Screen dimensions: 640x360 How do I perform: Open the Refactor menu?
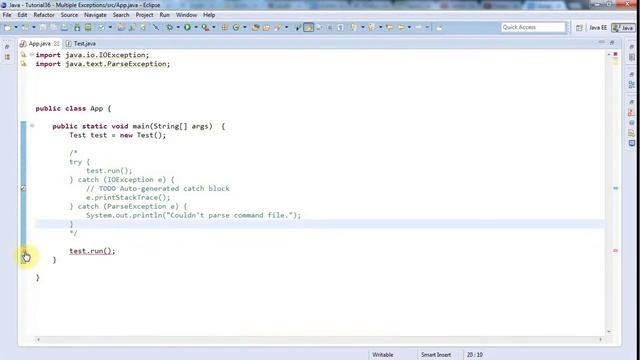[44, 15]
